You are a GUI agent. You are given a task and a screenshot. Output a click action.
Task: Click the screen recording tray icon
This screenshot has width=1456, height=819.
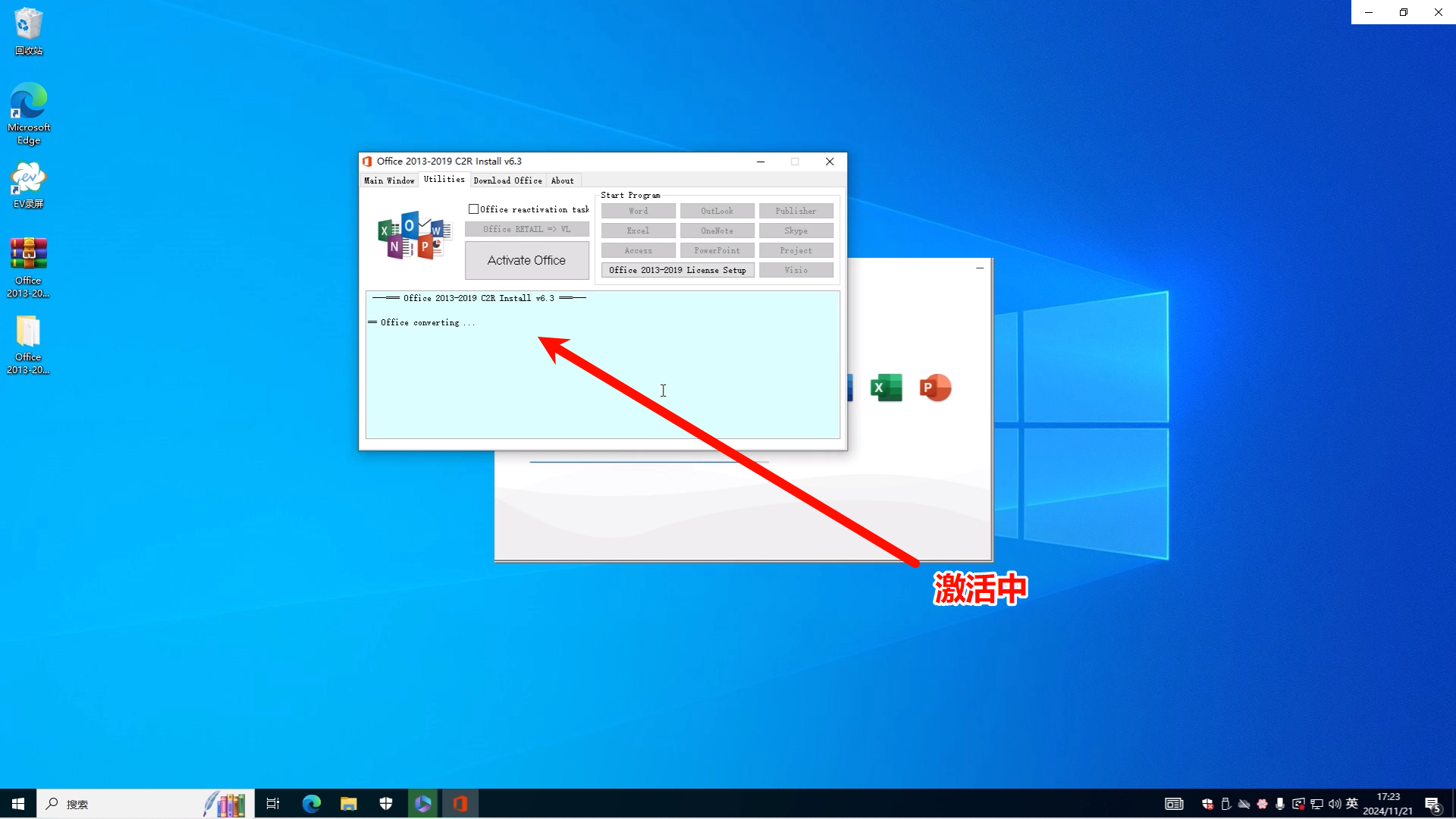1298,804
